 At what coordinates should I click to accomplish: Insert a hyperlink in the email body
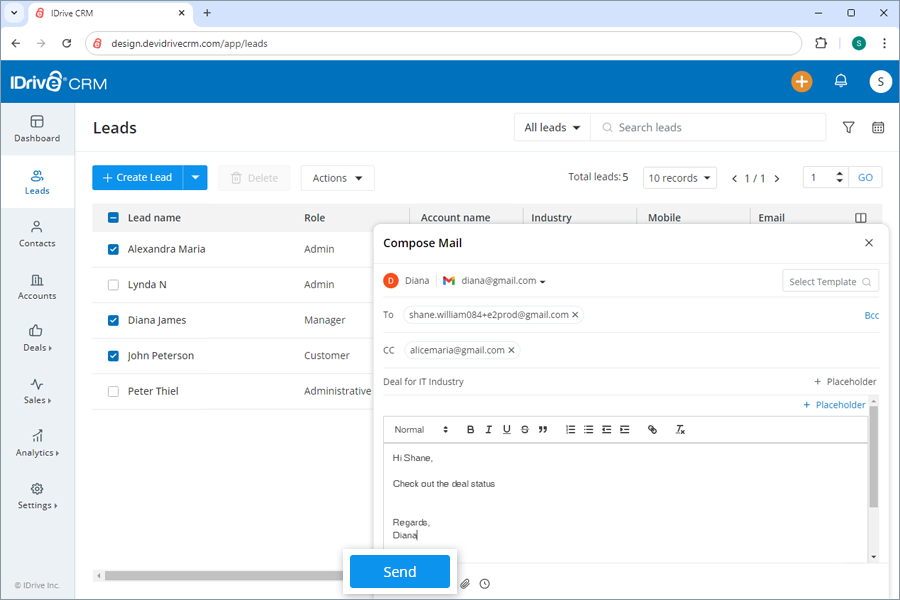coord(653,429)
